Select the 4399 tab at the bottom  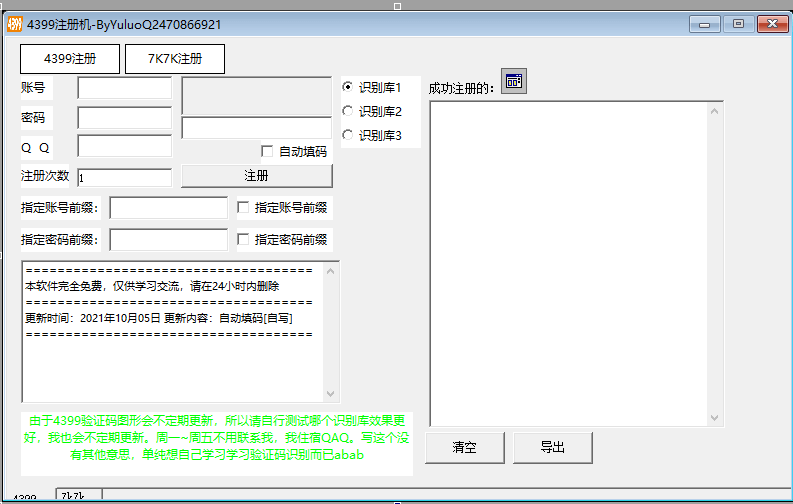coord(26,497)
